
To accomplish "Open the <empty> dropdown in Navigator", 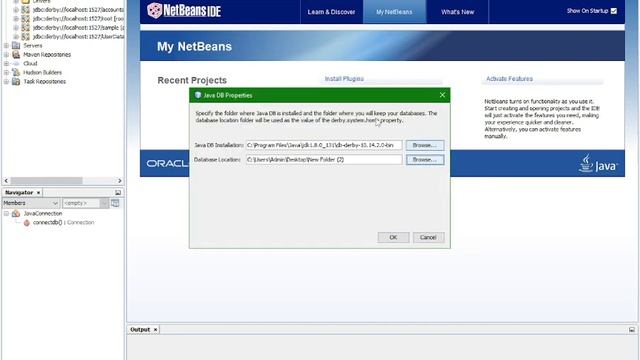I will click(x=85, y=203).
